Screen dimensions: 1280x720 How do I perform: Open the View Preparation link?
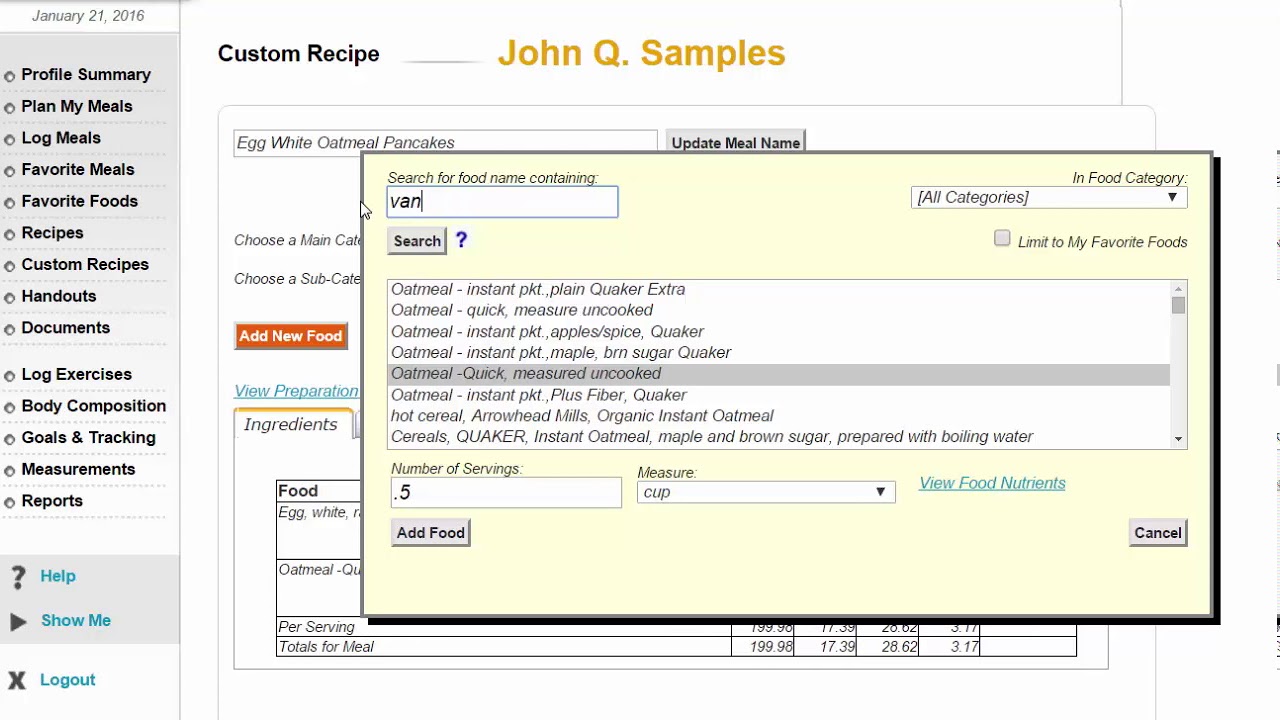click(x=296, y=391)
